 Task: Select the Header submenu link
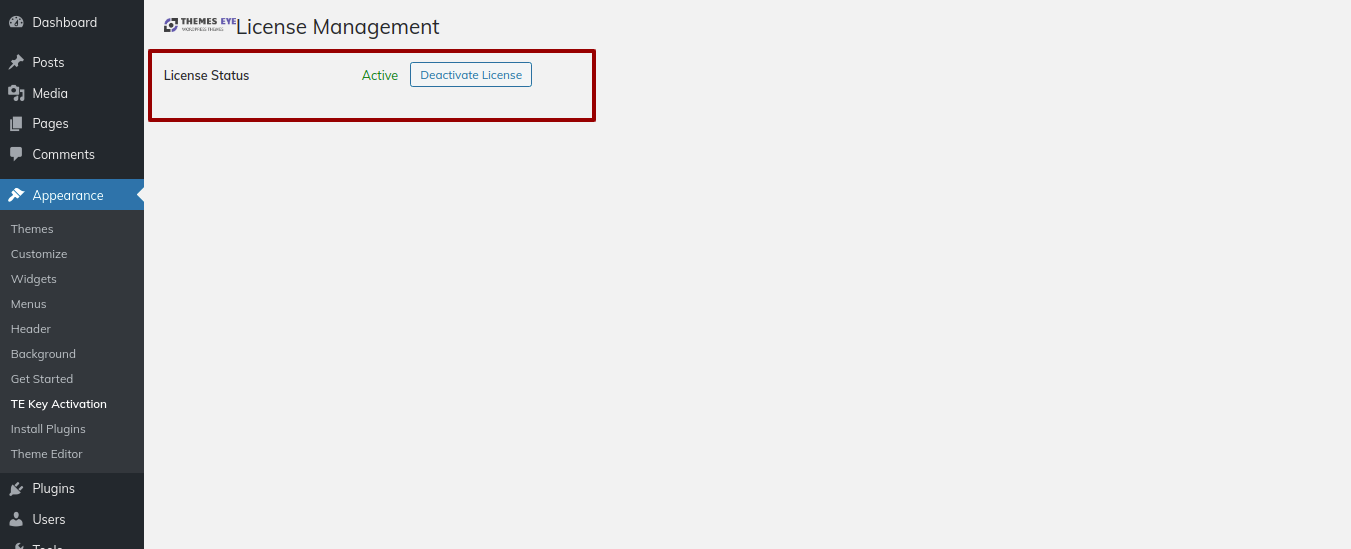click(x=31, y=329)
